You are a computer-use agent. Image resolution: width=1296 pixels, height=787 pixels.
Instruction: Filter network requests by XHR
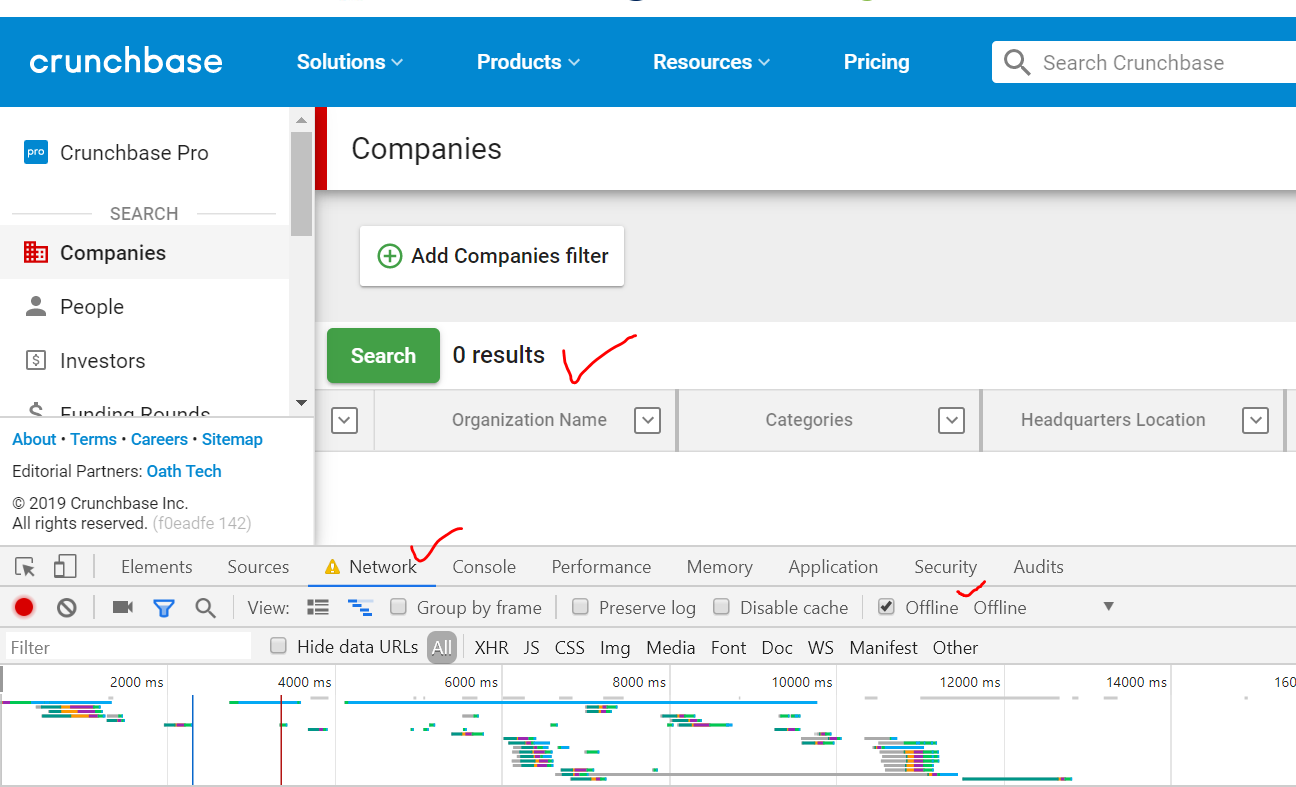click(x=491, y=647)
